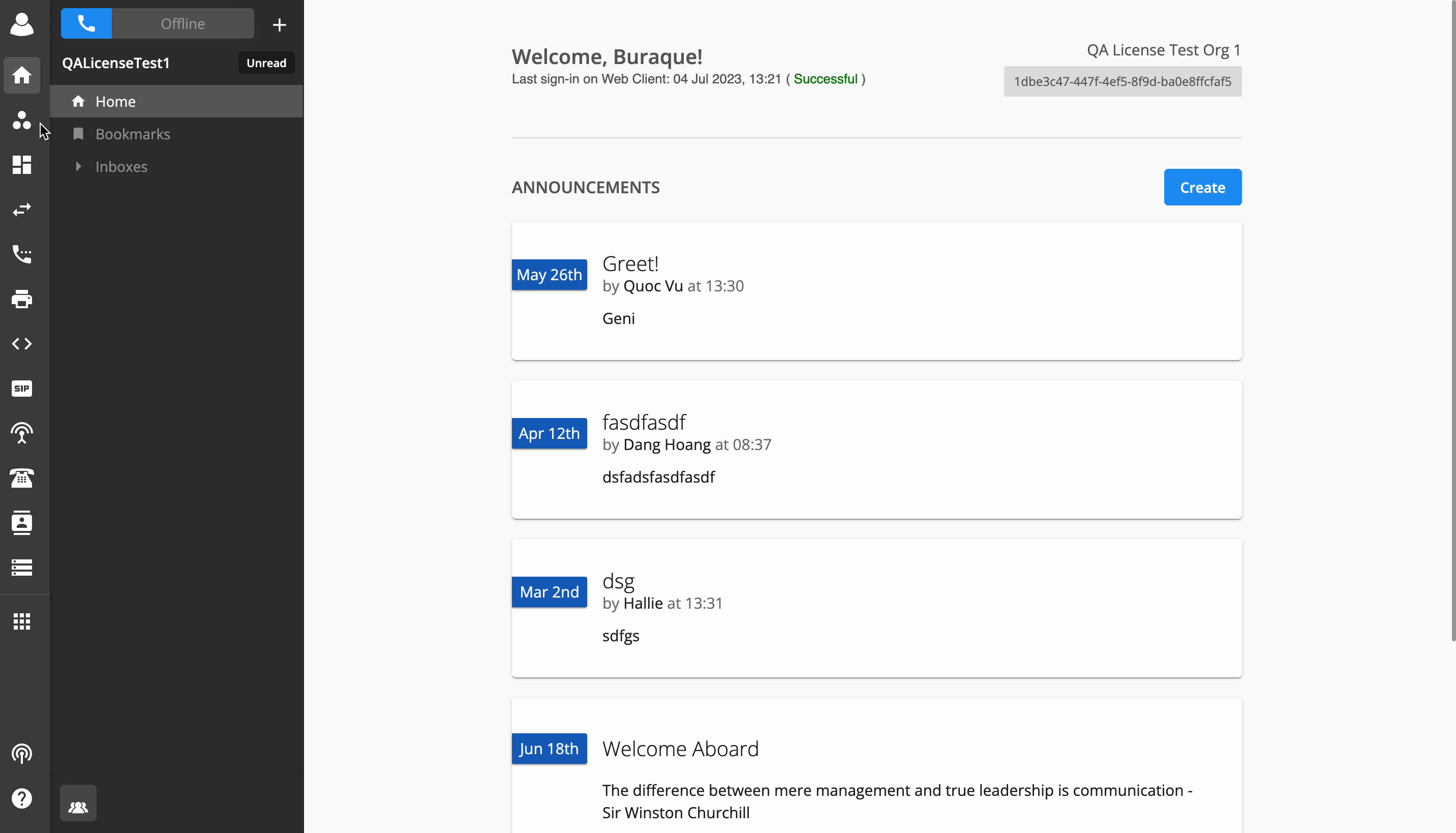Click the May 26th date badge
The width and height of the screenshot is (1456, 833).
pos(549,275)
